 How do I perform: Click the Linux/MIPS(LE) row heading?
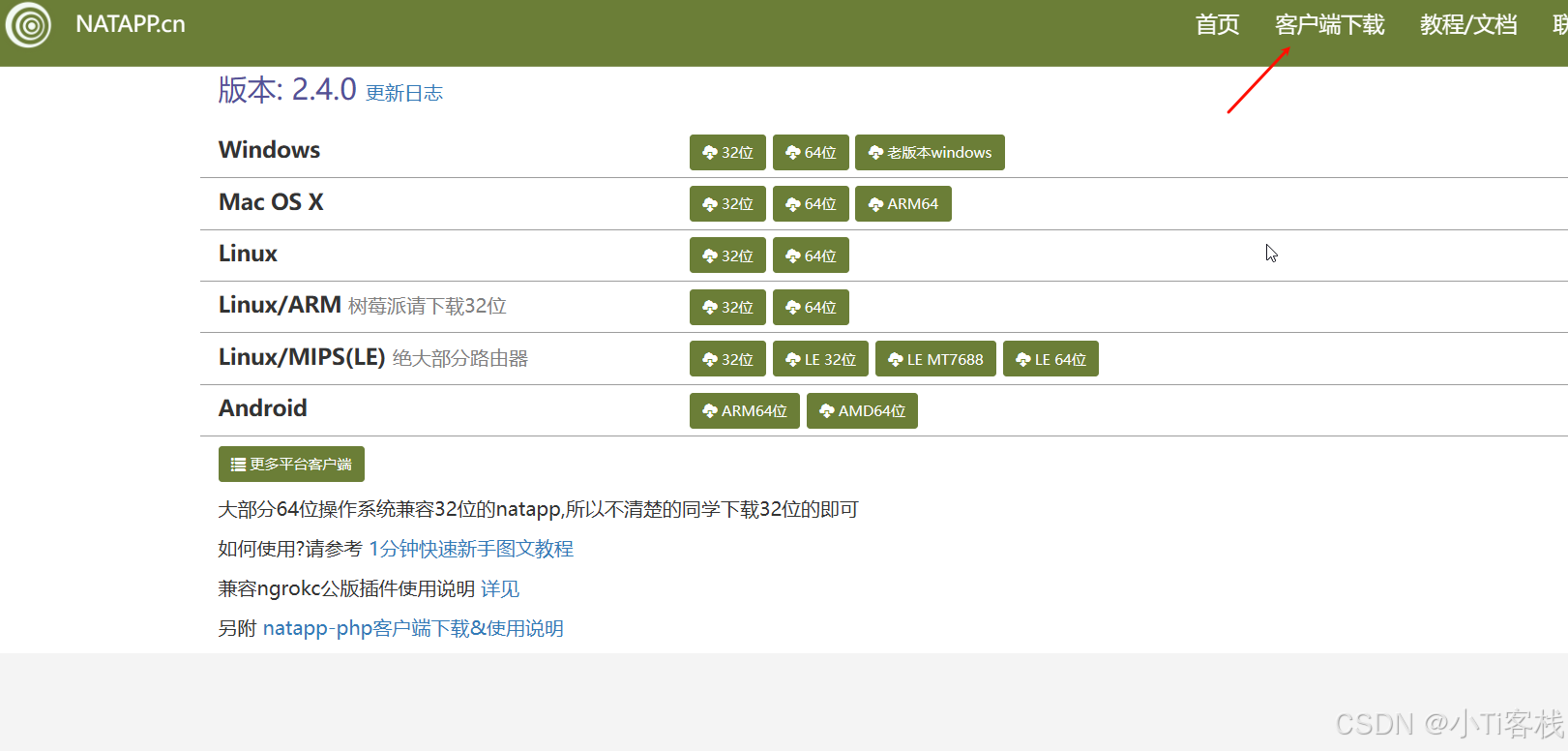click(x=302, y=357)
